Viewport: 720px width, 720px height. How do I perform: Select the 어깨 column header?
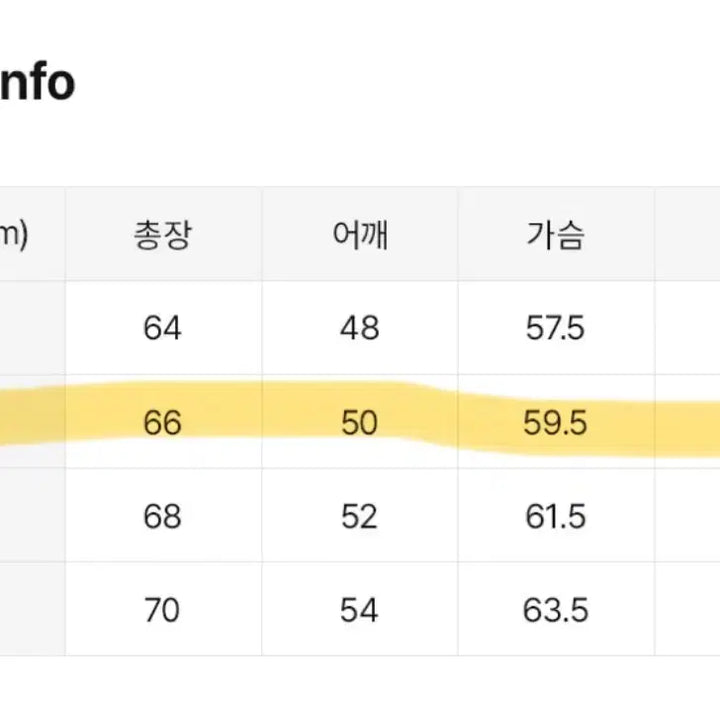[359, 235]
